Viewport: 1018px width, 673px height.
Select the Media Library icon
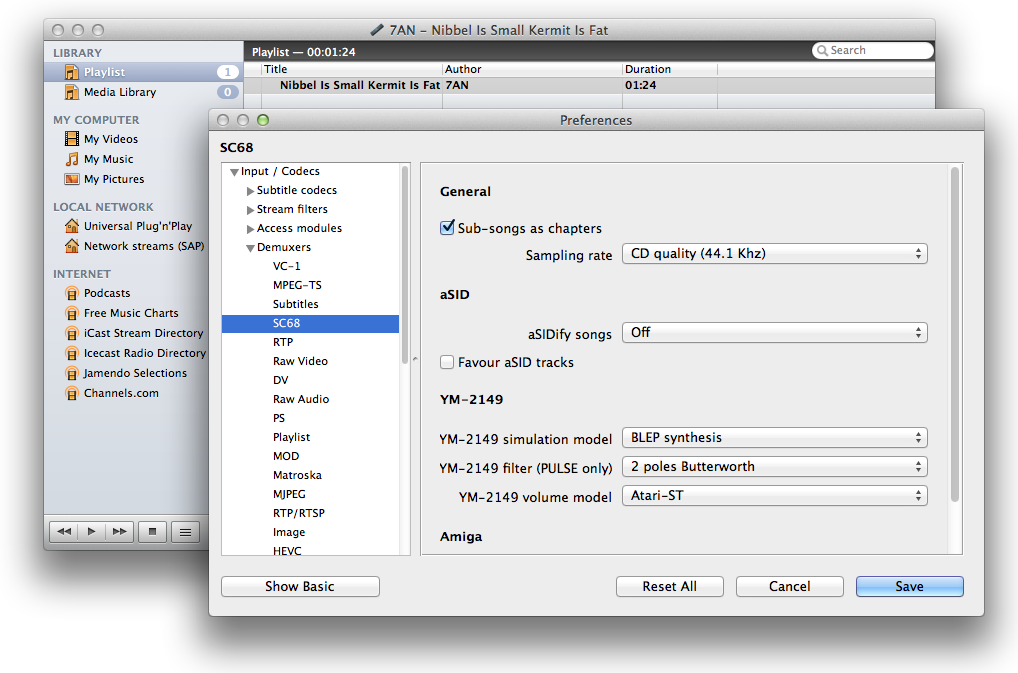pos(72,92)
